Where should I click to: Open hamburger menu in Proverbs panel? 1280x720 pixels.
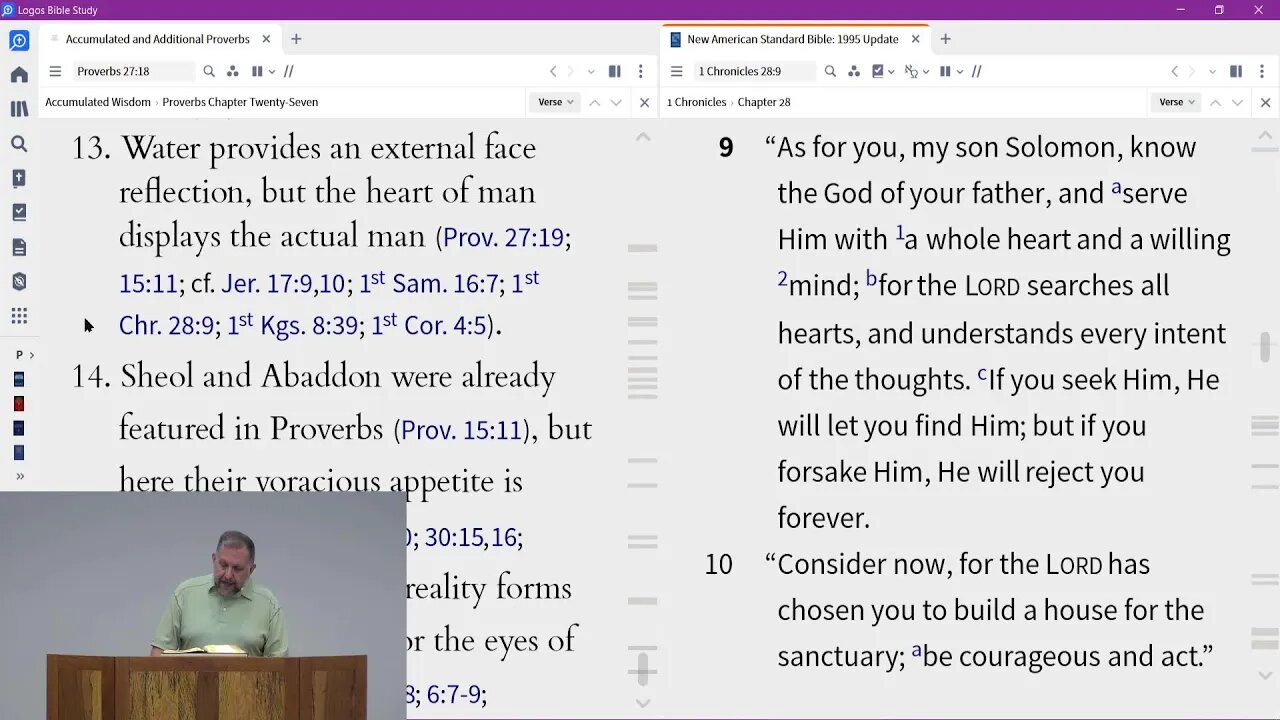(x=55, y=71)
